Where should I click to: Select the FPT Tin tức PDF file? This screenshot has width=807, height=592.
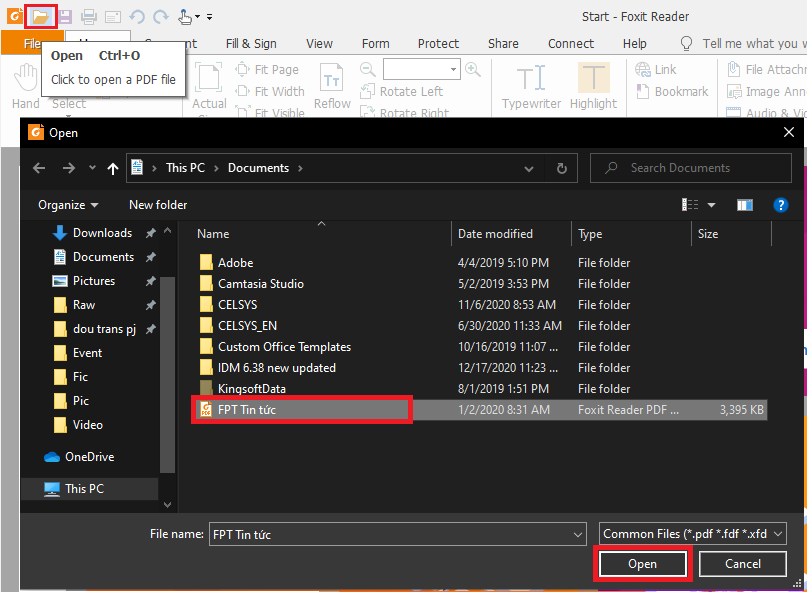479,410
